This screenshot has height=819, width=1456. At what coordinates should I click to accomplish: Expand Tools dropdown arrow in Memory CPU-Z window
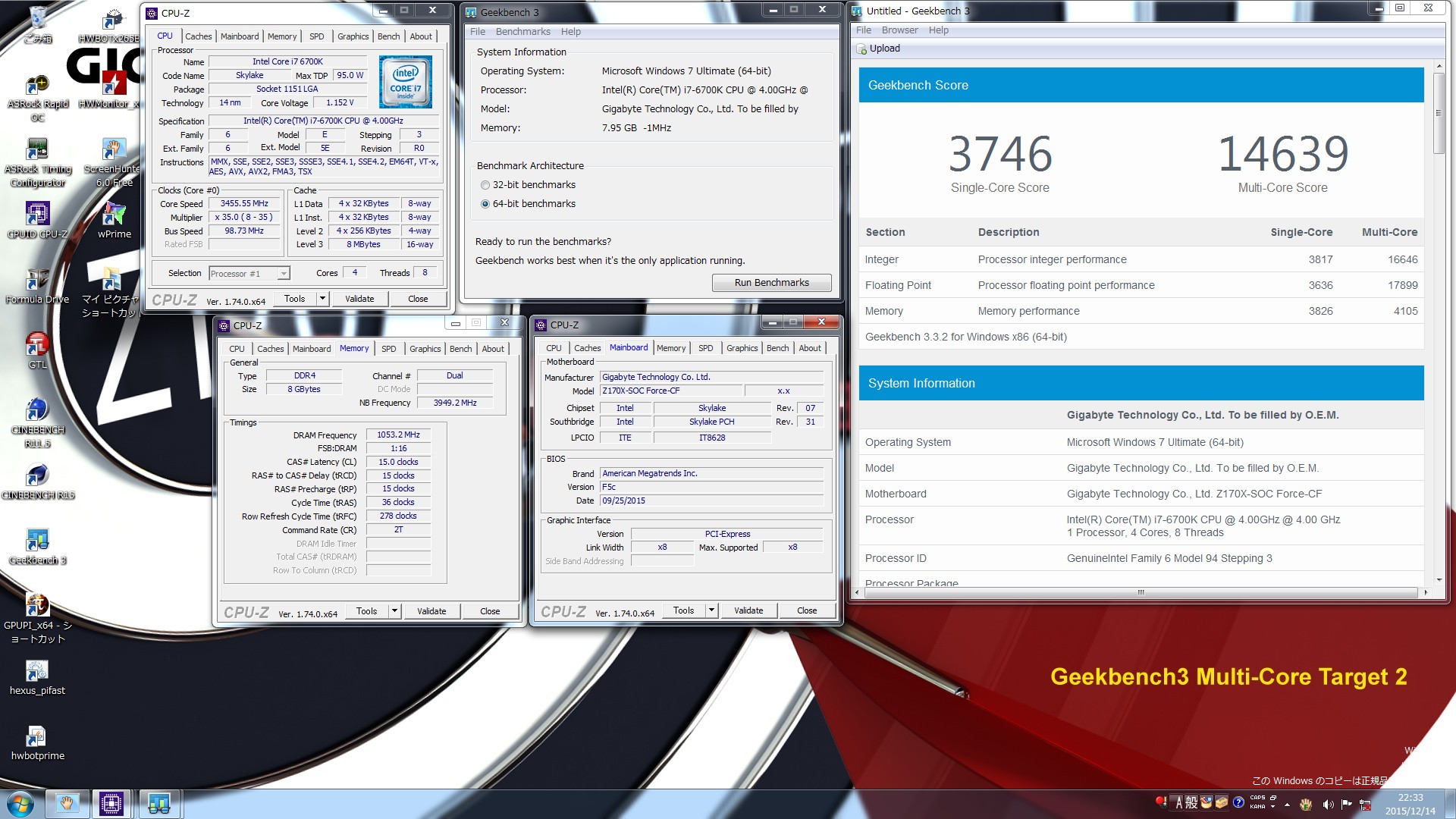(394, 611)
